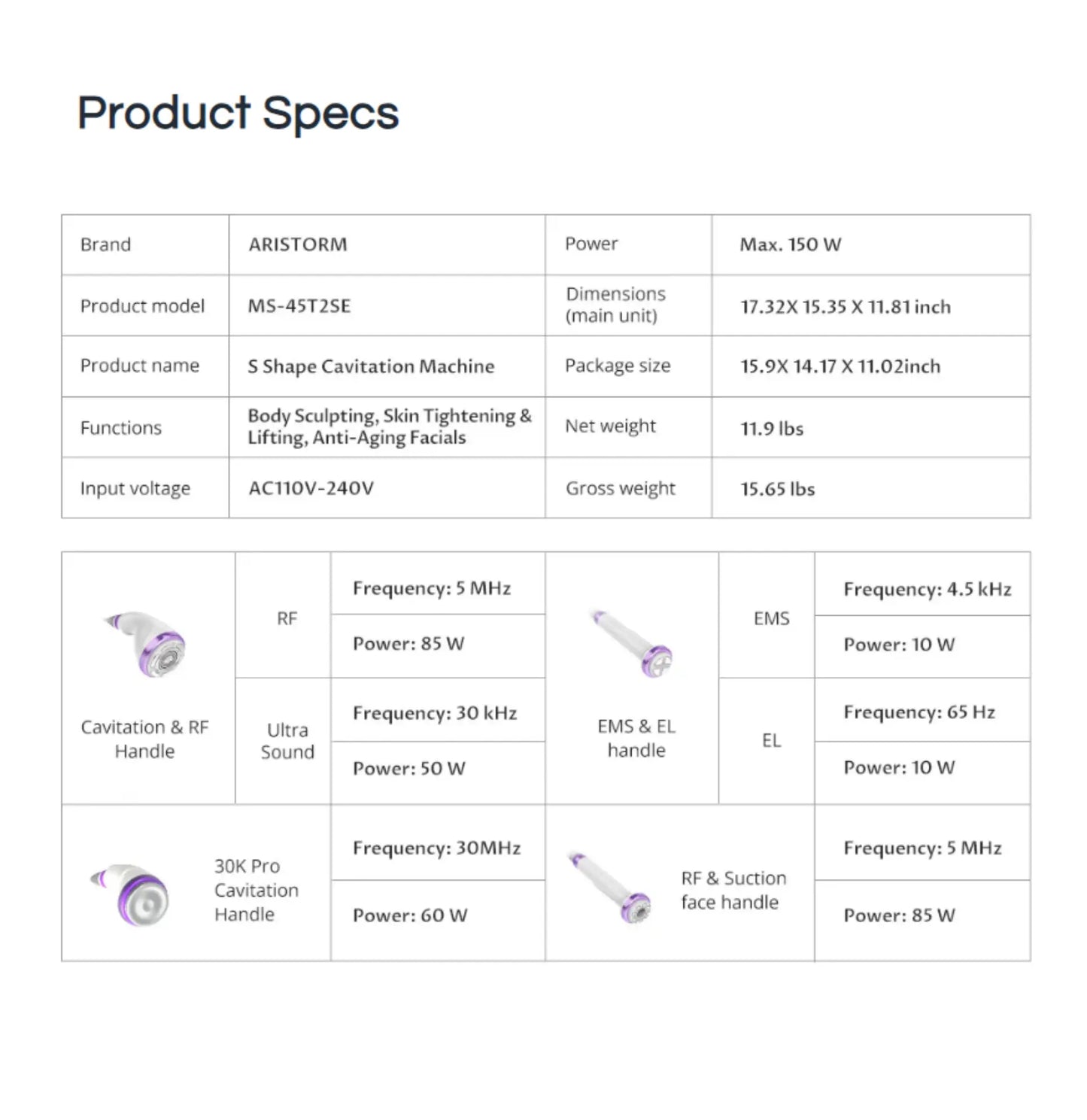Select the AC110V-240V input voltage value
The width and height of the screenshot is (1087, 1120).
[311, 488]
